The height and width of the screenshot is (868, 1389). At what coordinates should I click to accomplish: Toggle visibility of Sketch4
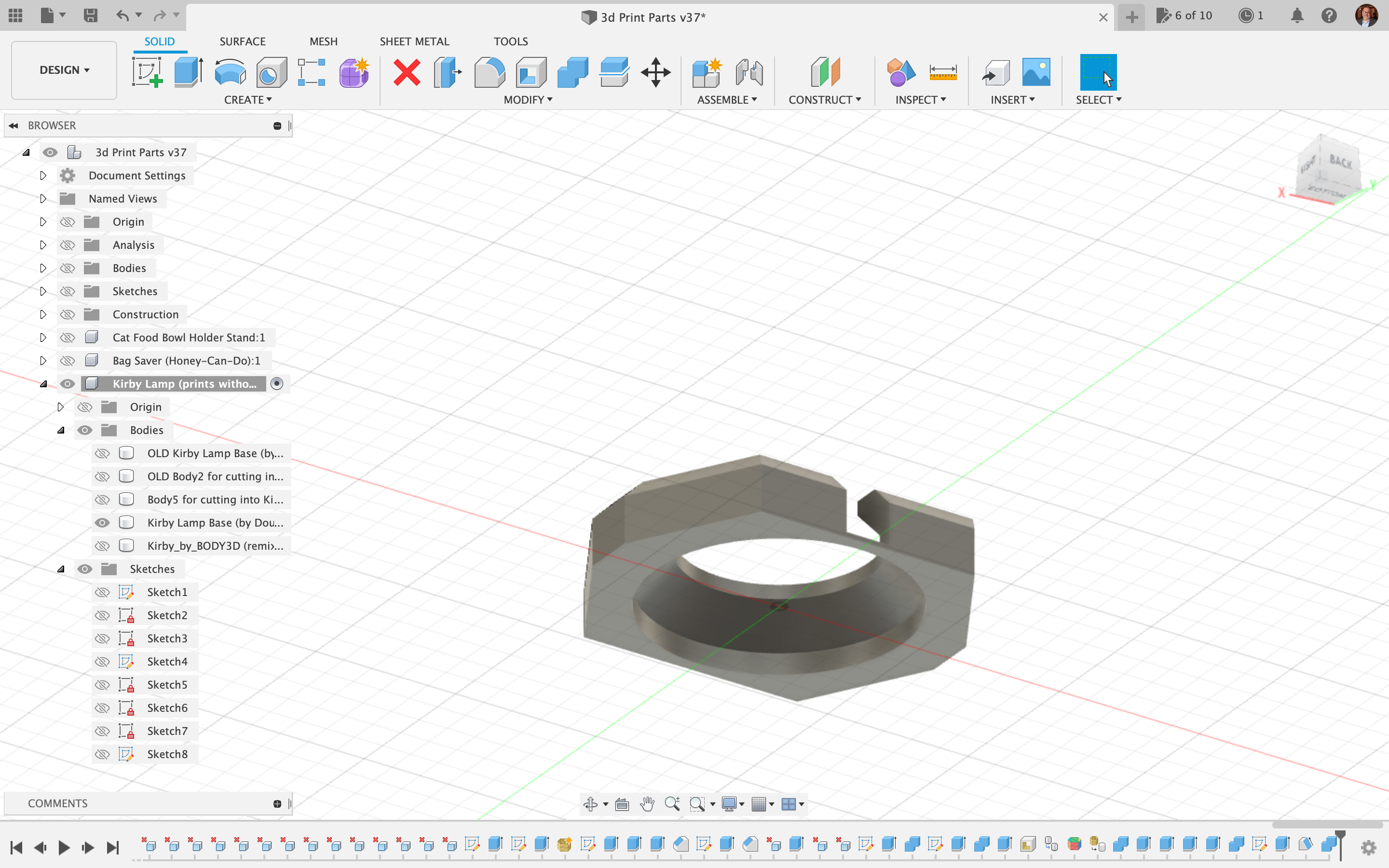102,662
